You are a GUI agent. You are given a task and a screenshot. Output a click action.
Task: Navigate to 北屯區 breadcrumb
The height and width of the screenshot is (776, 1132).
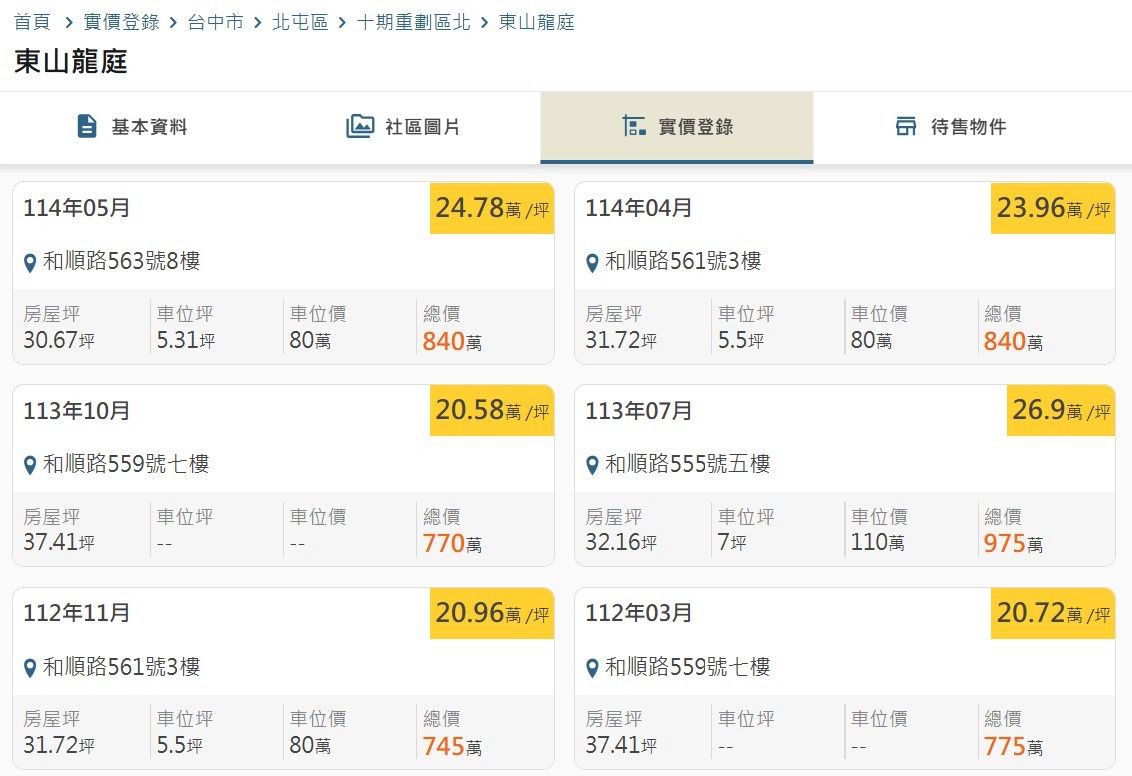(300, 22)
